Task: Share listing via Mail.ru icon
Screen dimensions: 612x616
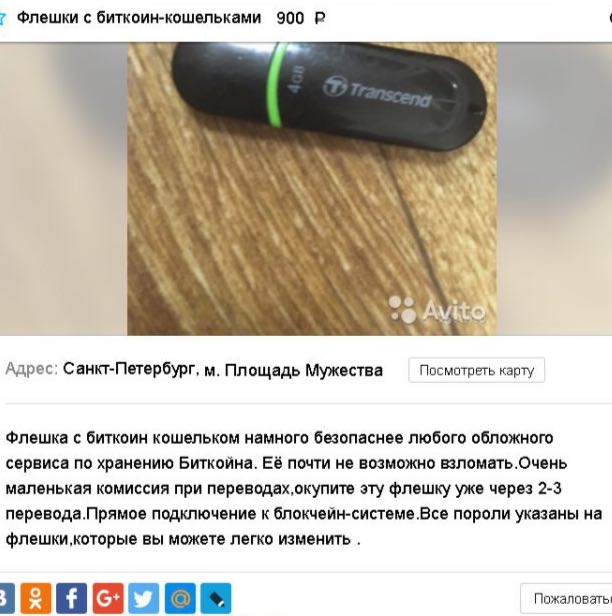Action: coord(180,598)
